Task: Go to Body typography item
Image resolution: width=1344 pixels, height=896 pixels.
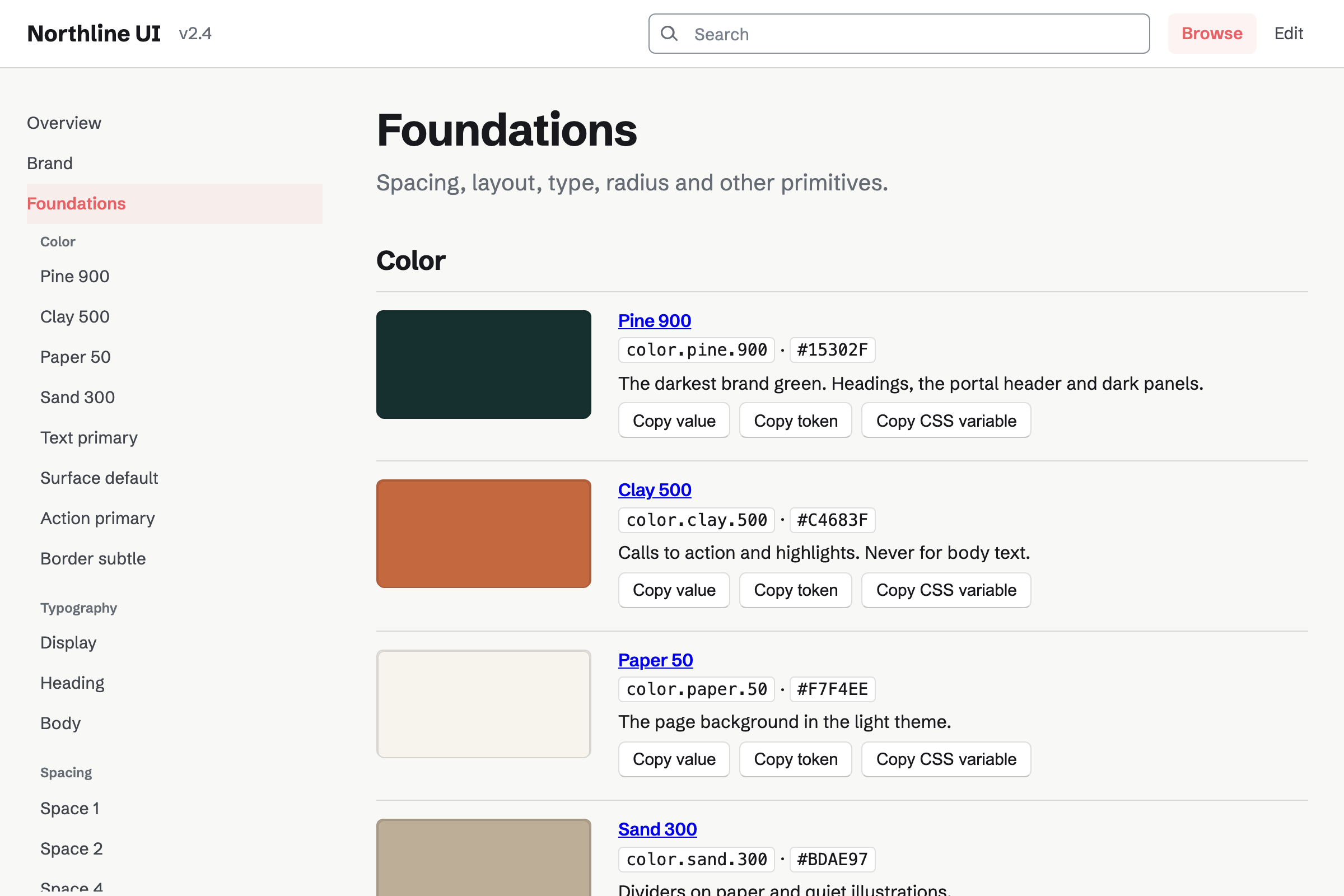Action: 60,724
